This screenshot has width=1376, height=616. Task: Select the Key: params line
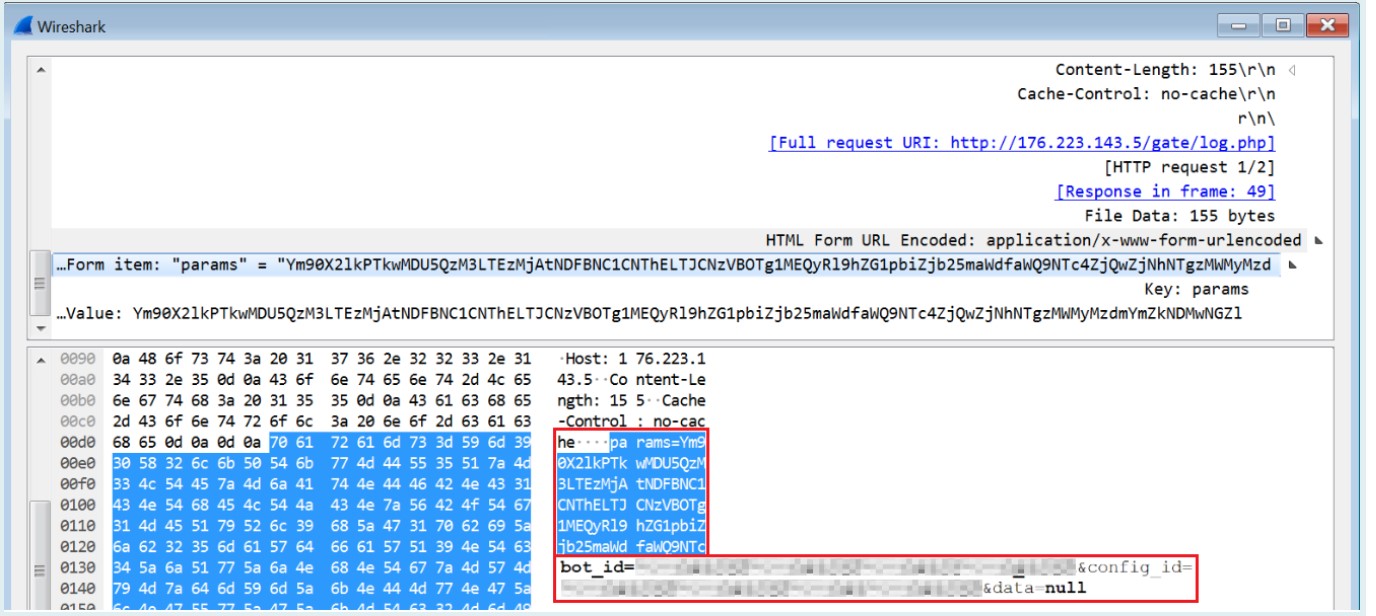[1196, 290]
